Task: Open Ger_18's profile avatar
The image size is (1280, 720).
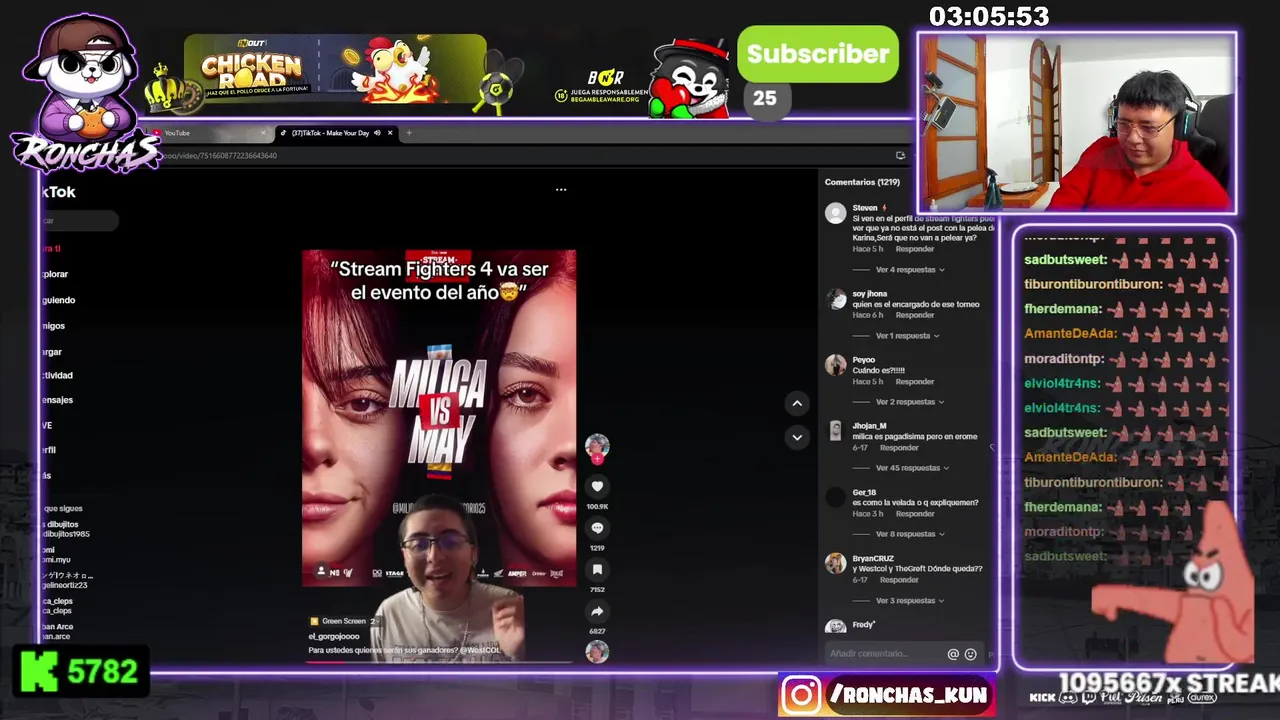Action: [x=835, y=497]
